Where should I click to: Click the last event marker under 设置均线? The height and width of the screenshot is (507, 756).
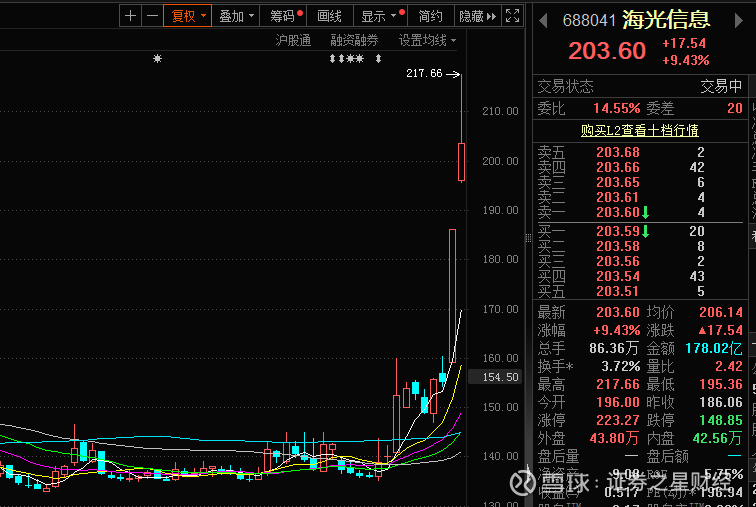click(378, 59)
